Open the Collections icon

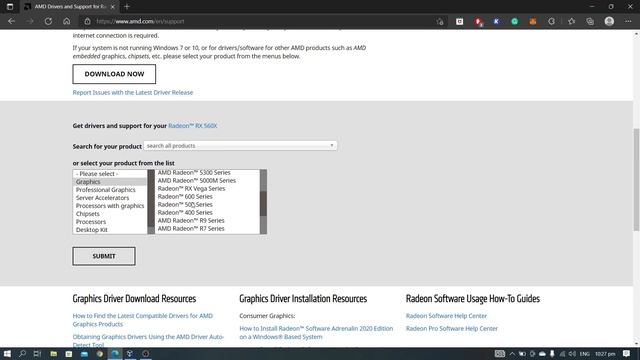click(x=590, y=21)
